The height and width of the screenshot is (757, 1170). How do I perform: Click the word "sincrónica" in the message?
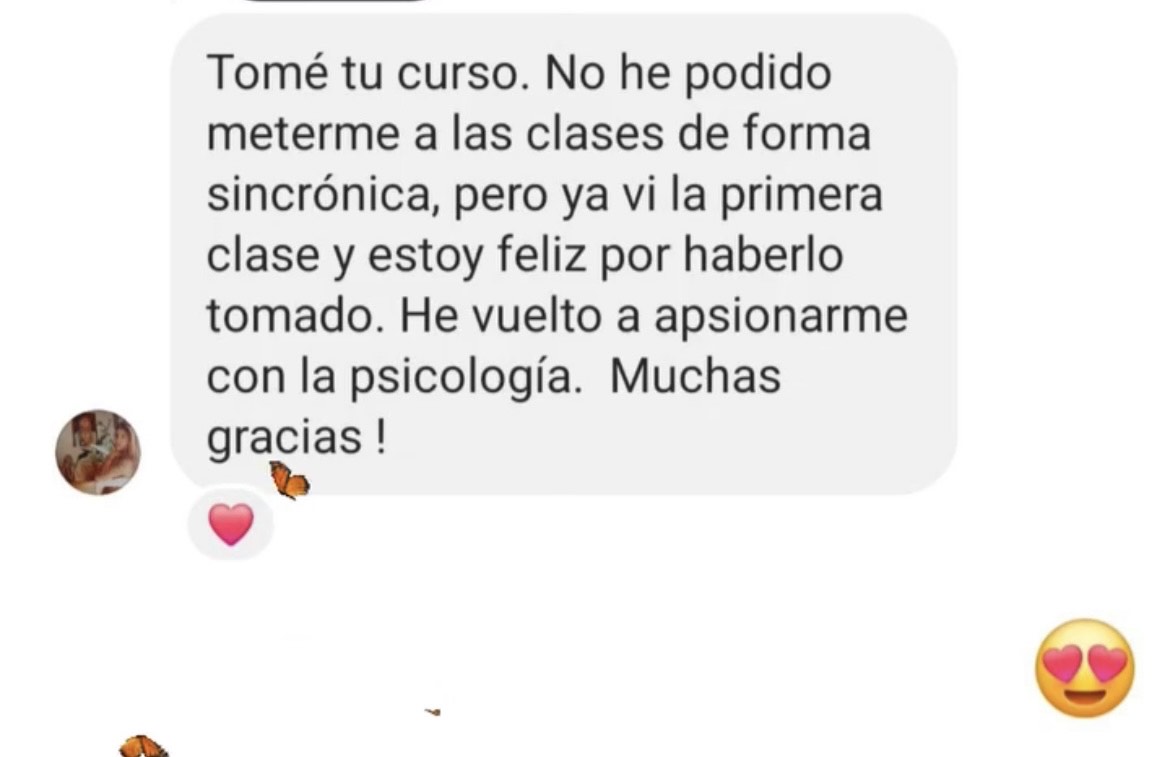coord(319,195)
